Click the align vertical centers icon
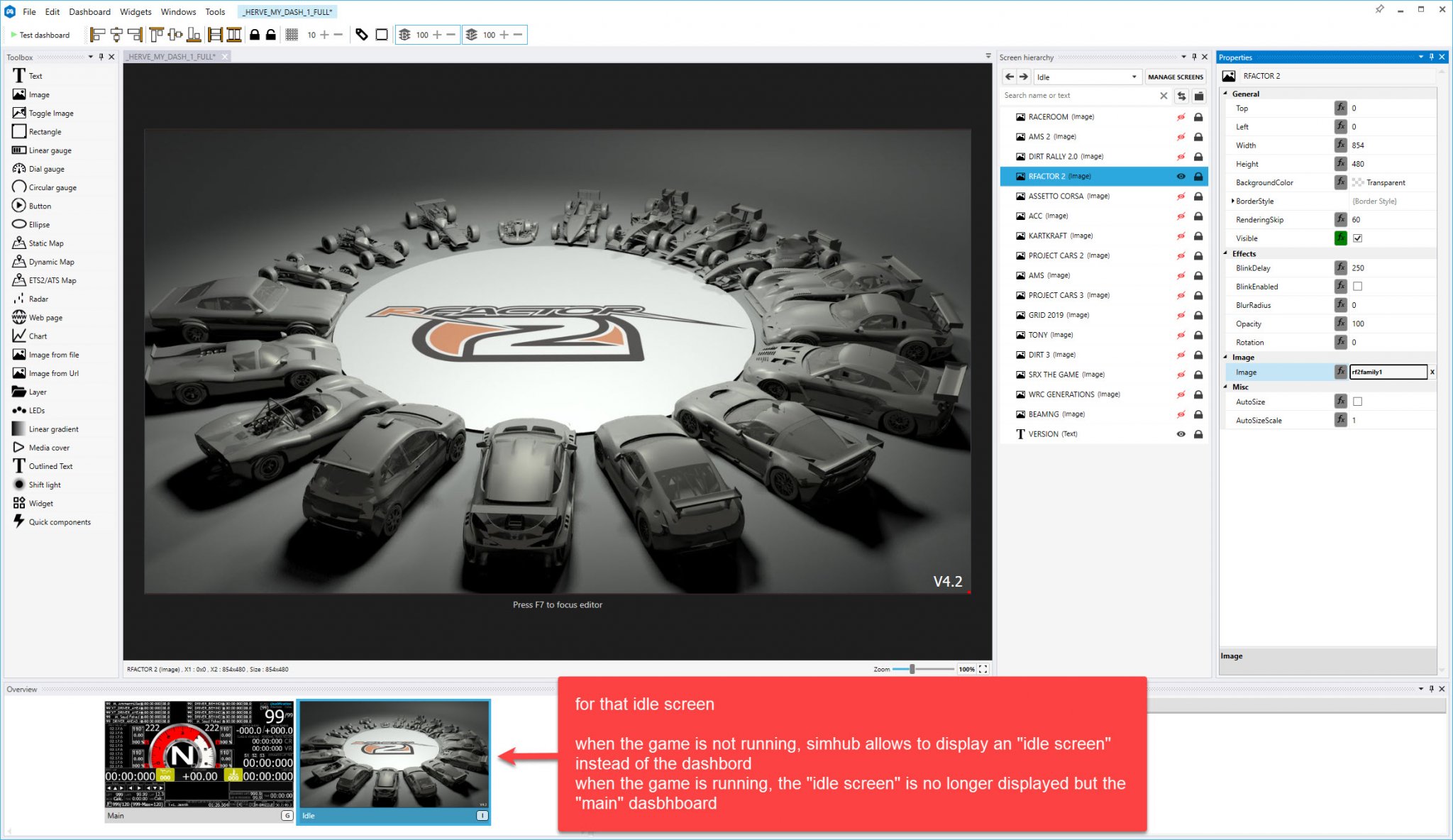 [175, 35]
